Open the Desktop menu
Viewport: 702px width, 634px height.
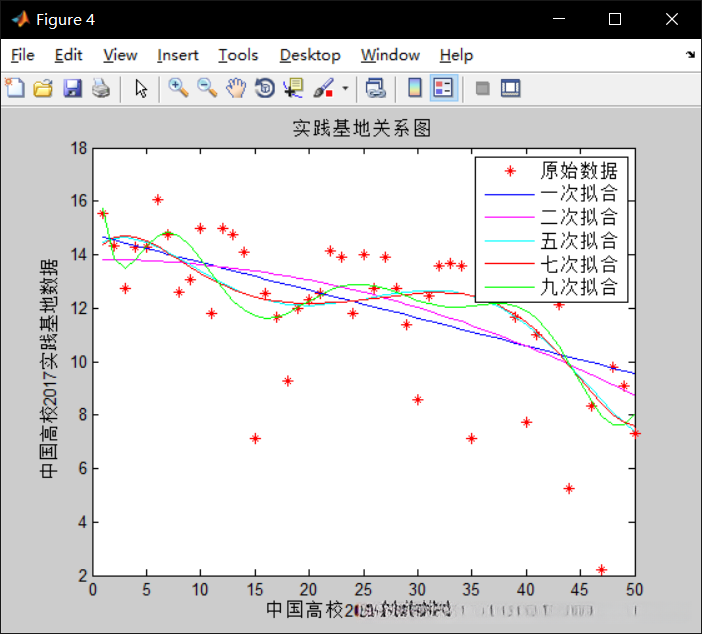point(310,55)
